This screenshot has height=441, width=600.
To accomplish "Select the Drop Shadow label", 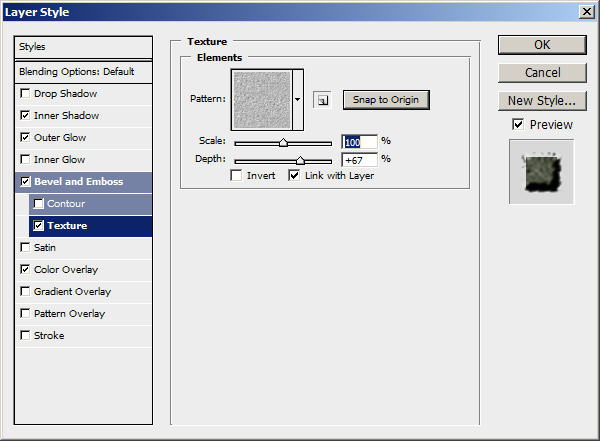I will click(65, 94).
